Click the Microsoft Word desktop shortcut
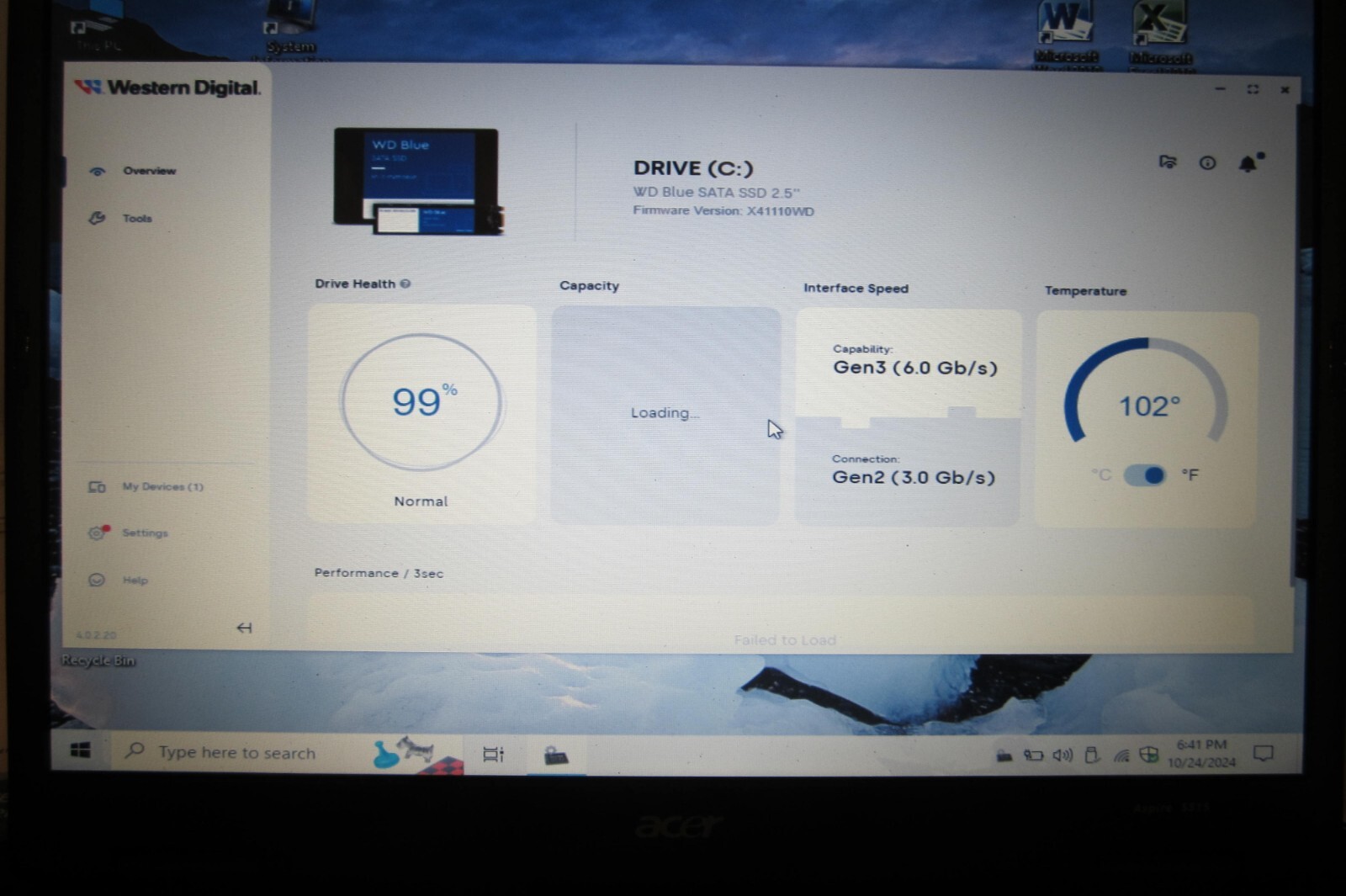The image size is (1346, 896). coord(1065,34)
